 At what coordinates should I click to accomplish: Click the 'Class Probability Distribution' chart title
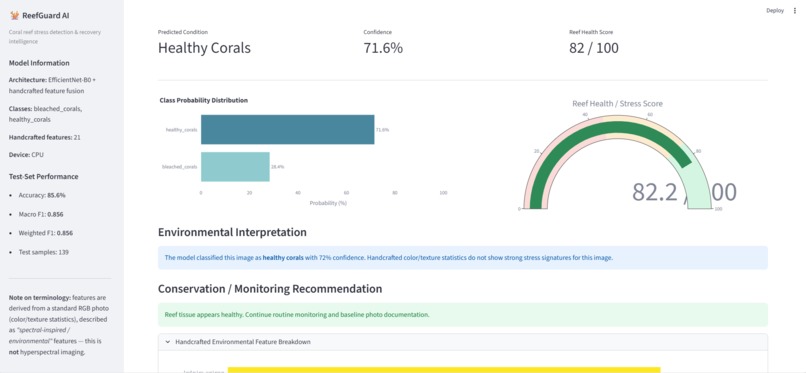pos(204,100)
